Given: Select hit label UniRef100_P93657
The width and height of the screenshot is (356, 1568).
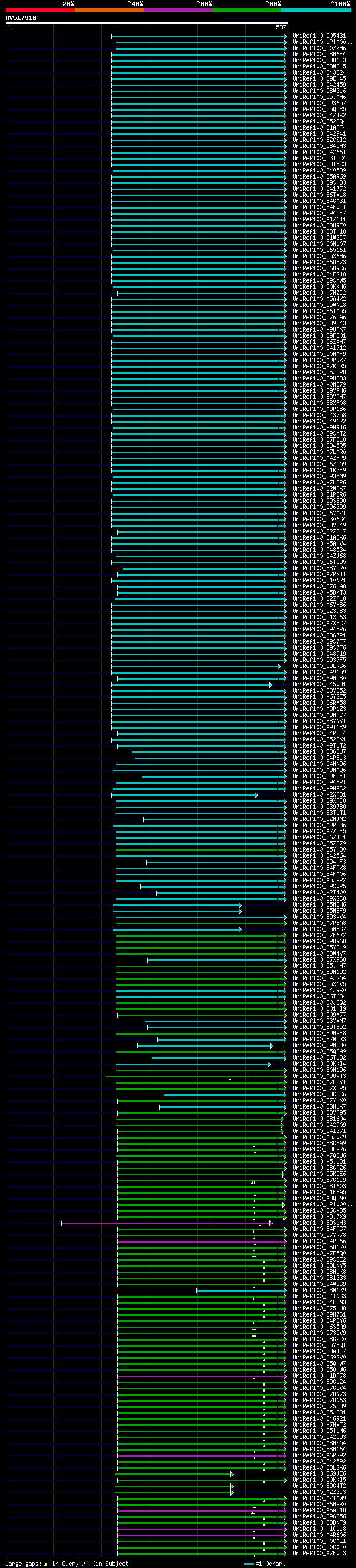Looking at the screenshot, I should tap(319, 103).
